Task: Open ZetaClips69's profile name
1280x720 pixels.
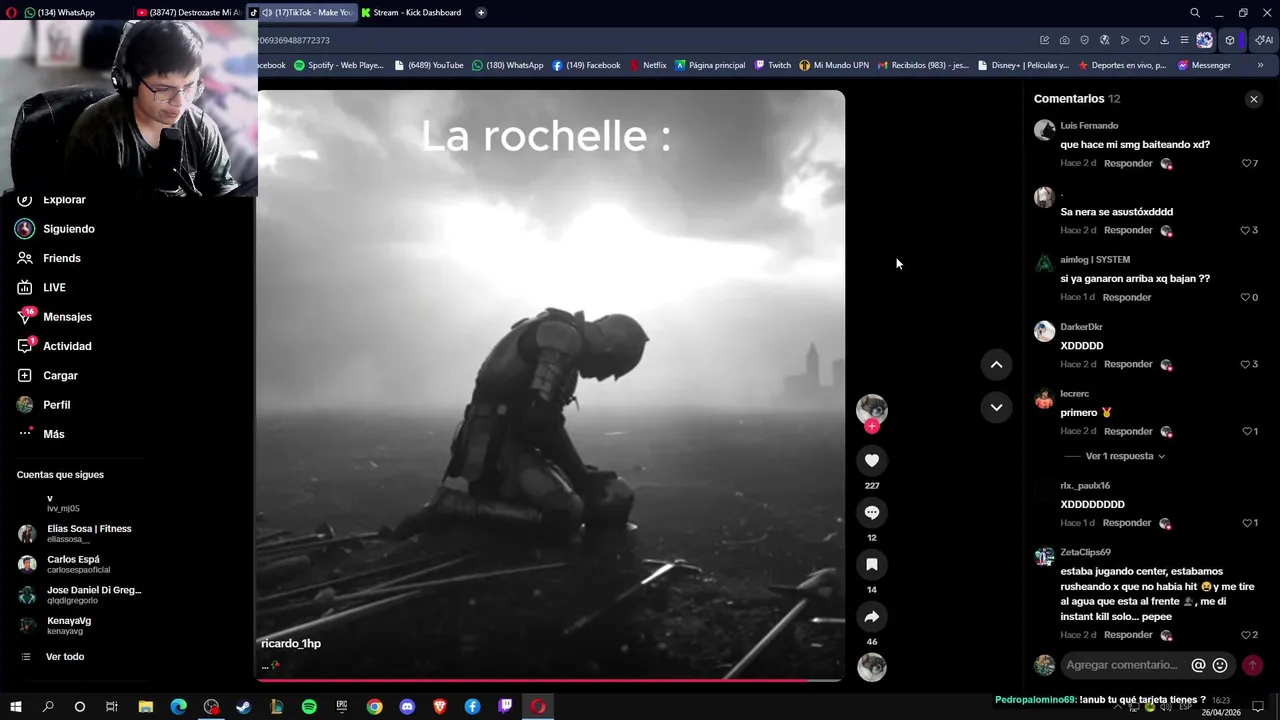Action: tap(1085, 552)
